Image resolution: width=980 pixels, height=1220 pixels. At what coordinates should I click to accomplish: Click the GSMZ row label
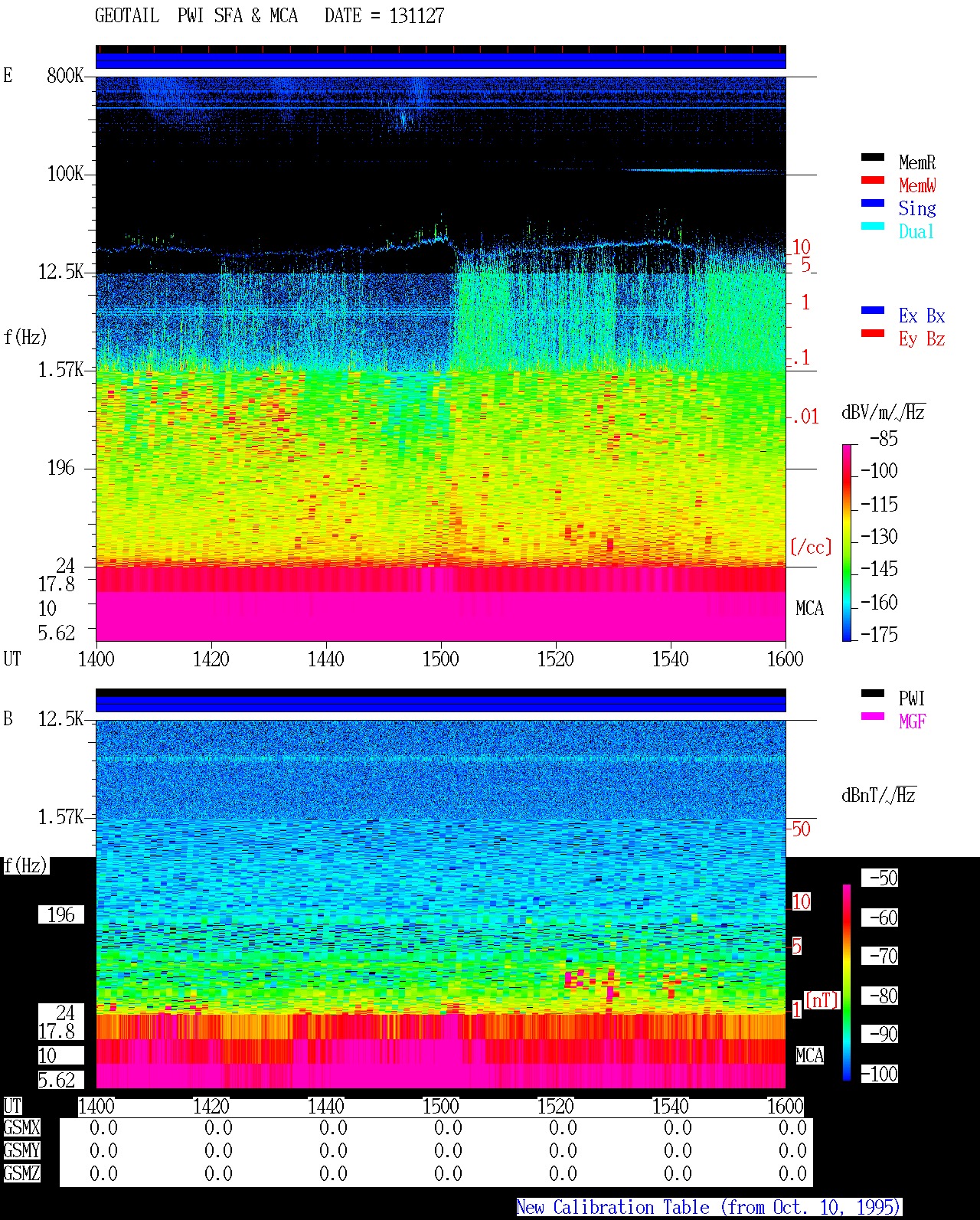point(21,1173)
